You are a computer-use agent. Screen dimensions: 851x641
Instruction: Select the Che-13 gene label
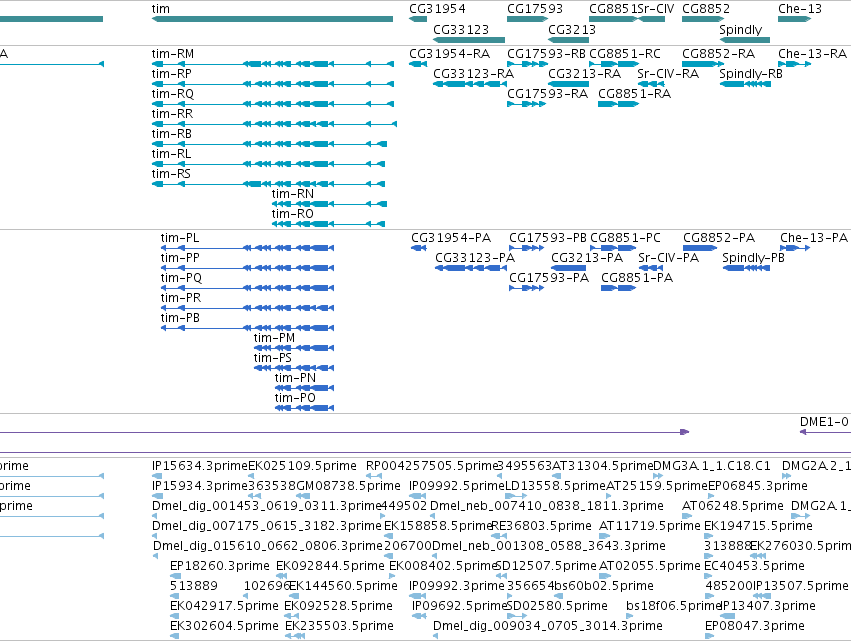tap(799, 9)
